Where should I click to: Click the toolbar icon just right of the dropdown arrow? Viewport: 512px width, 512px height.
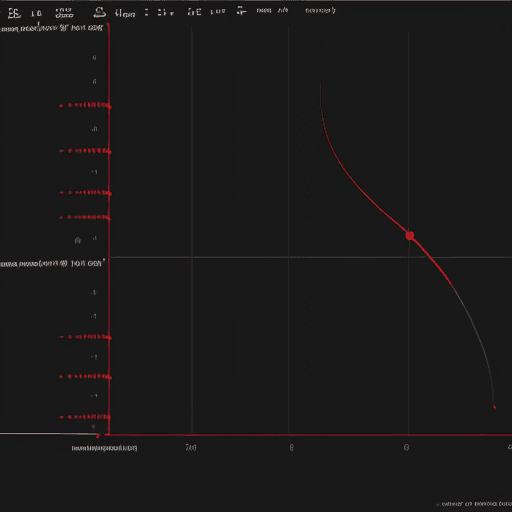tap(194, 12)
